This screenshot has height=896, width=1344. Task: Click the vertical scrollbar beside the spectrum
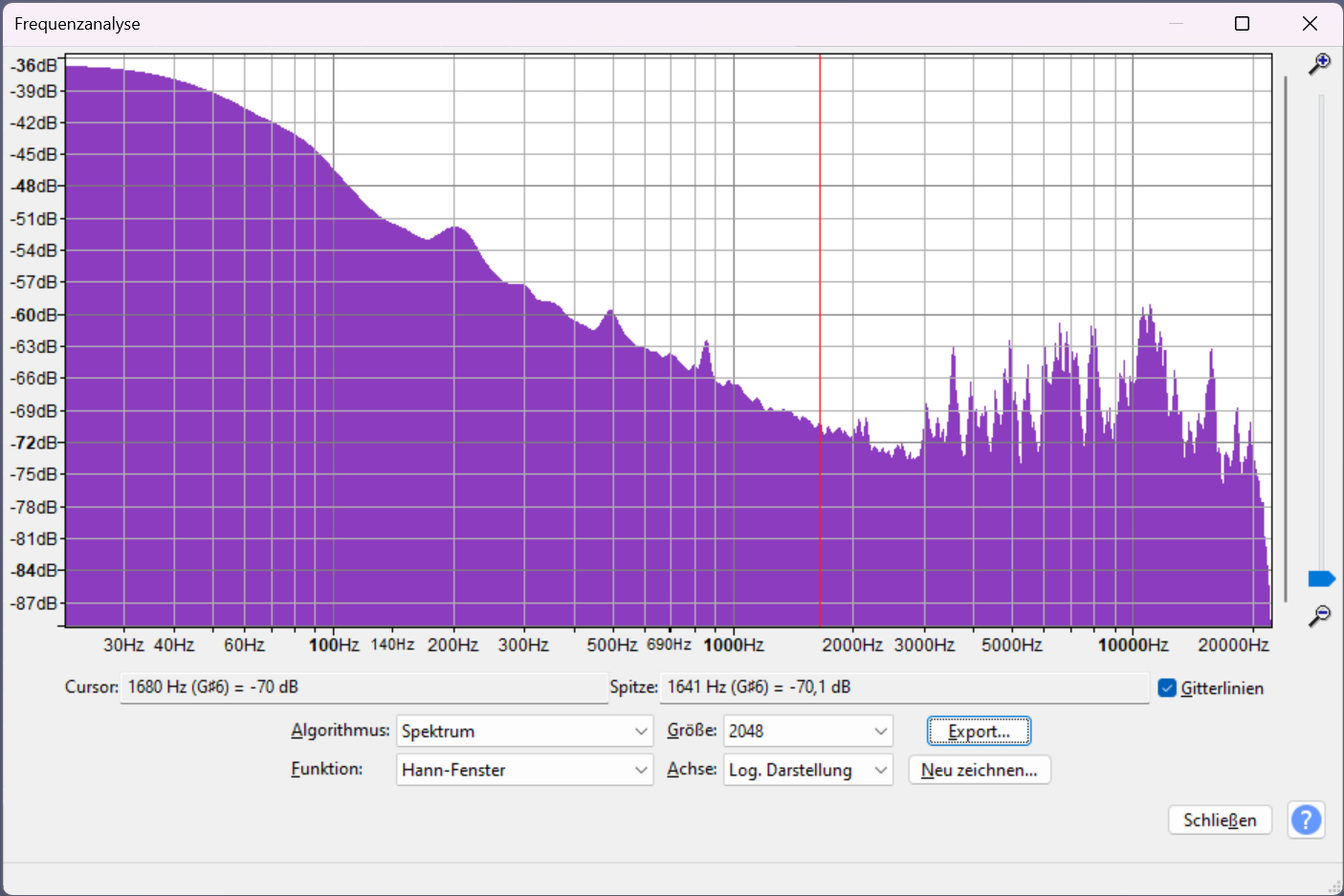[1286, 335]
